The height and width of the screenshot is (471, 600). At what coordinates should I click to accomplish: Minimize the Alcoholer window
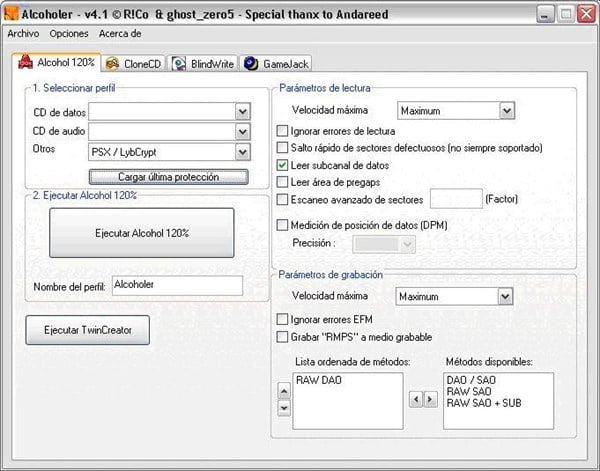(x=546, y=14)
